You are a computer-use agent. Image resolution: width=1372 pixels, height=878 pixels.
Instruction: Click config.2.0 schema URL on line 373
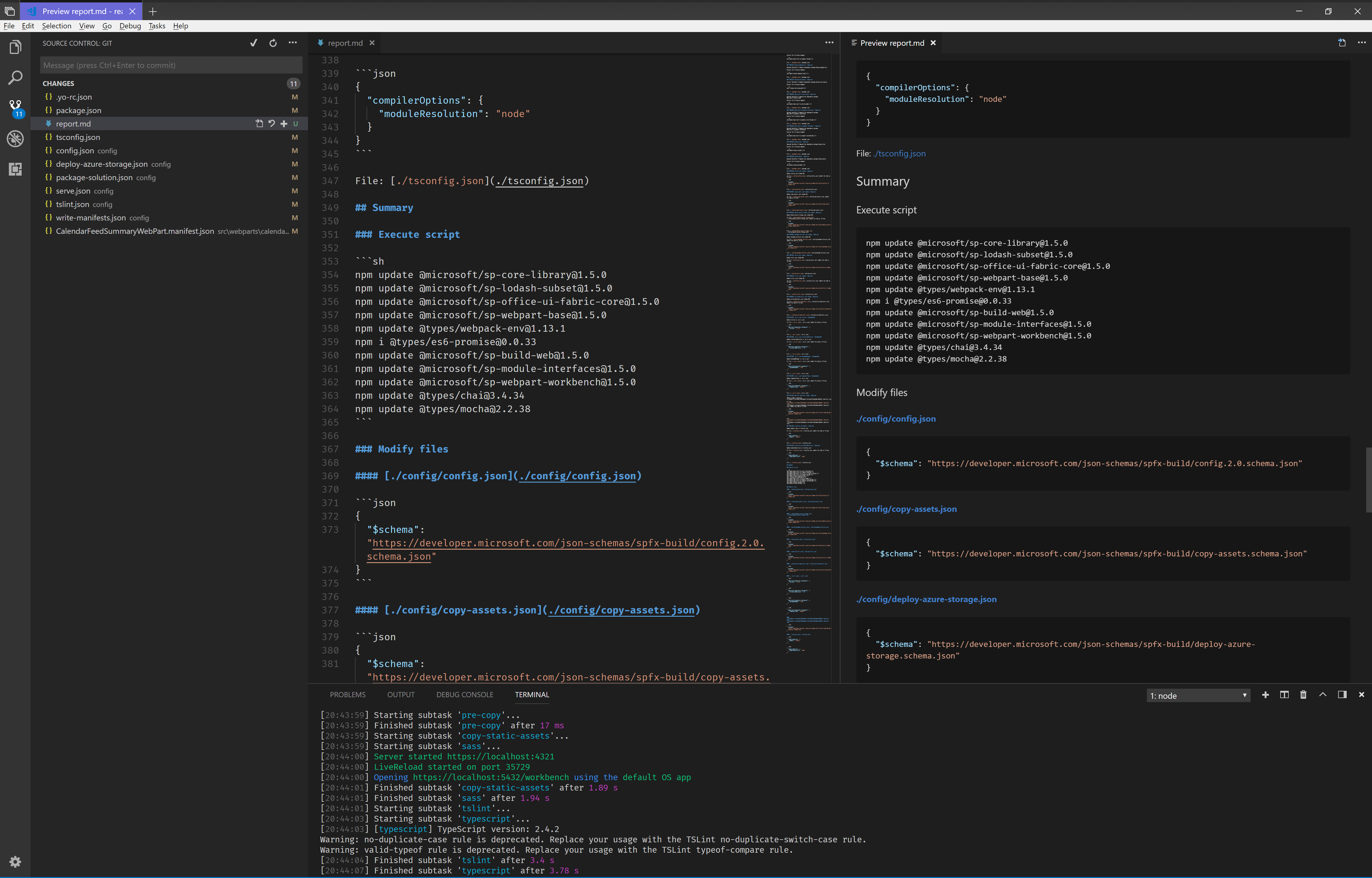pos(568,543)
